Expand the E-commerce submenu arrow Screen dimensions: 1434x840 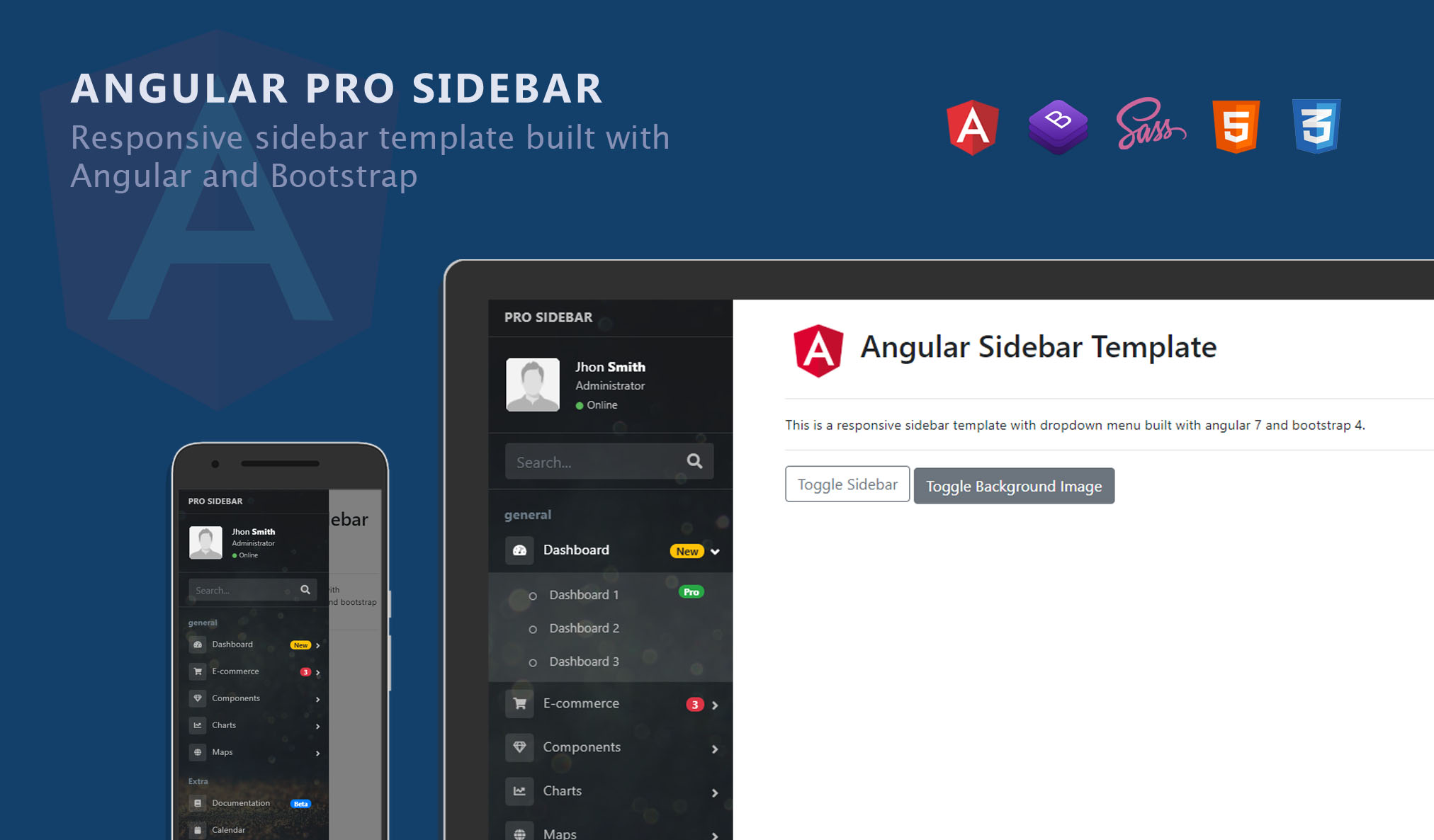pos(720,705)
